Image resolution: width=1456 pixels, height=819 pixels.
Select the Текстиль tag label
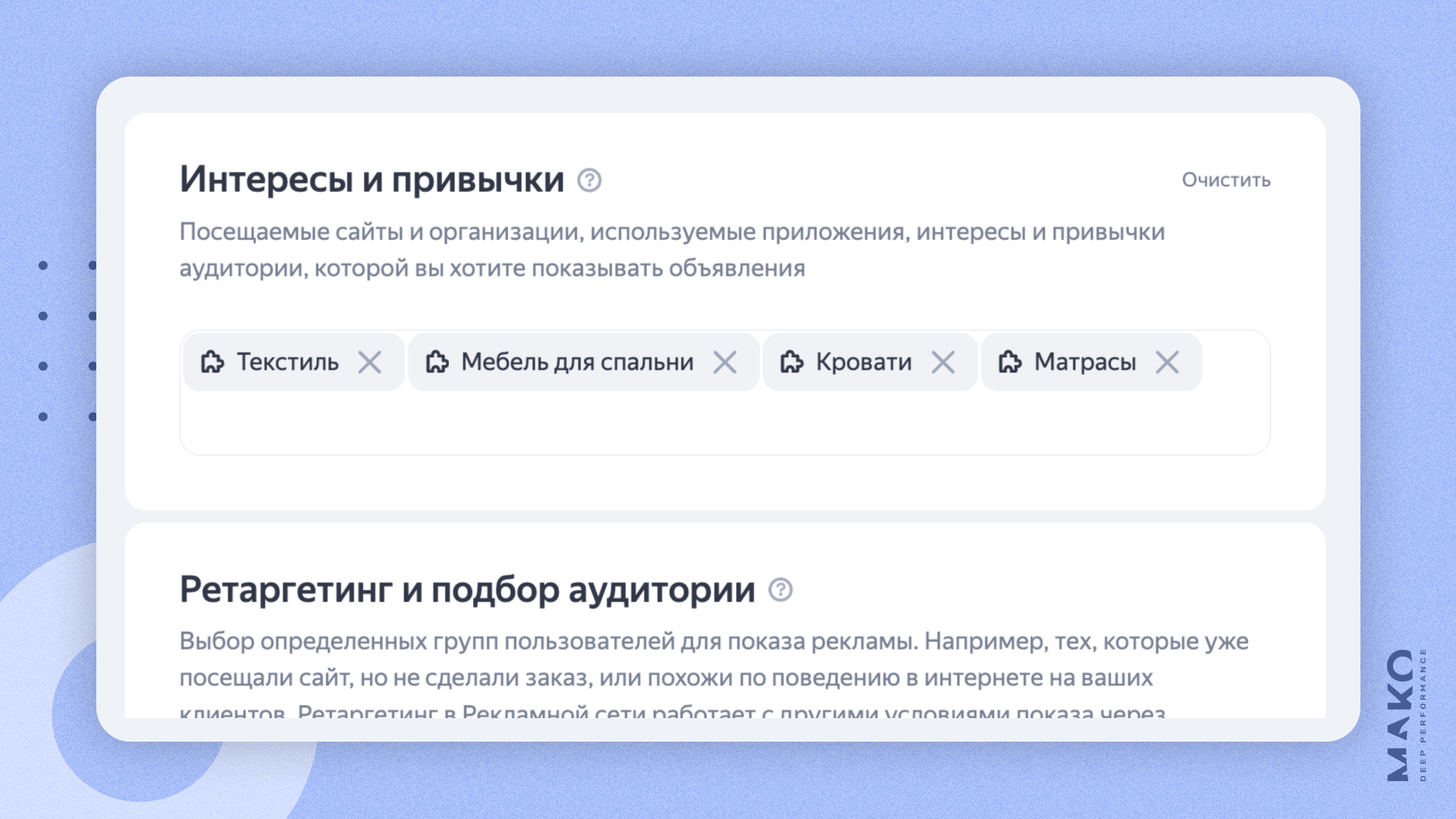[287, 362]
